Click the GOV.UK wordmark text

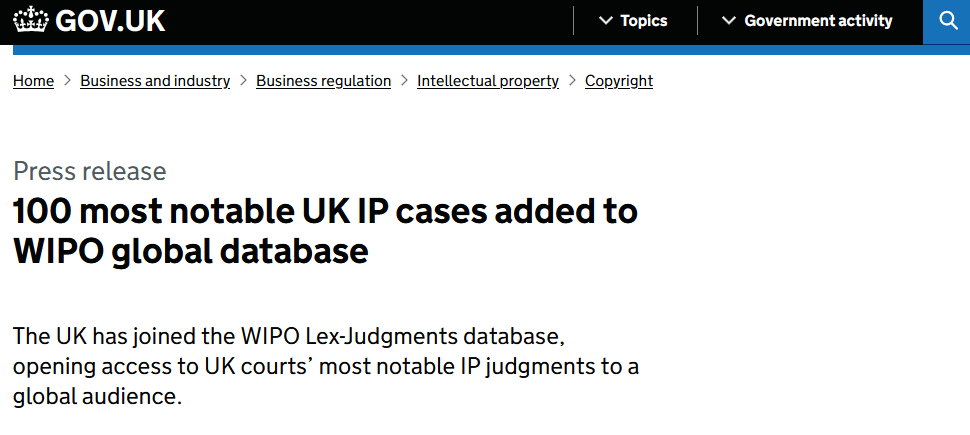[x=110, y=21]
